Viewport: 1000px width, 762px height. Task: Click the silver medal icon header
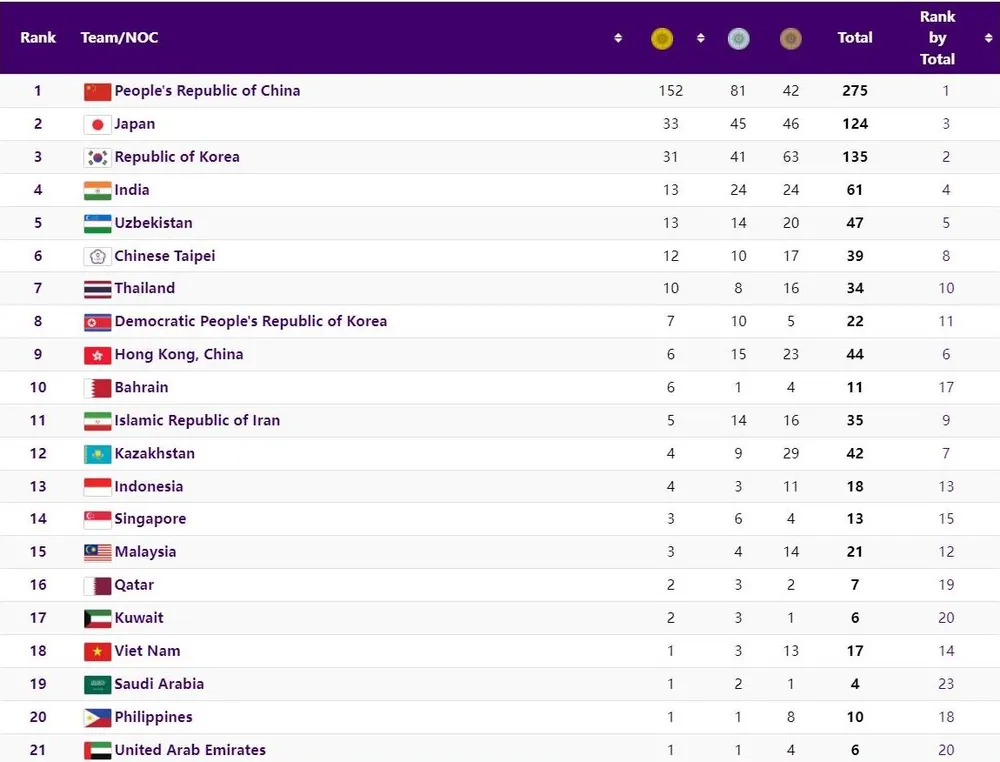pos(739,39)
